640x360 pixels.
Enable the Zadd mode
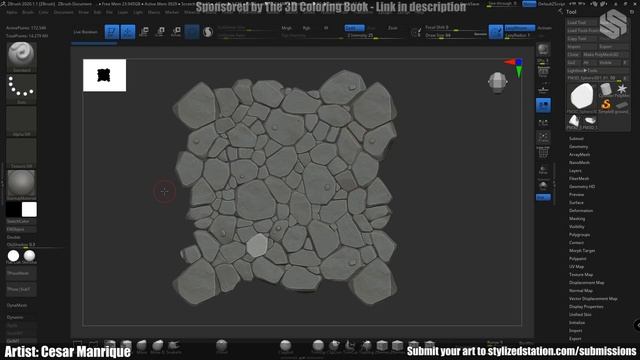pyautogui.click(x=354, y=28)
